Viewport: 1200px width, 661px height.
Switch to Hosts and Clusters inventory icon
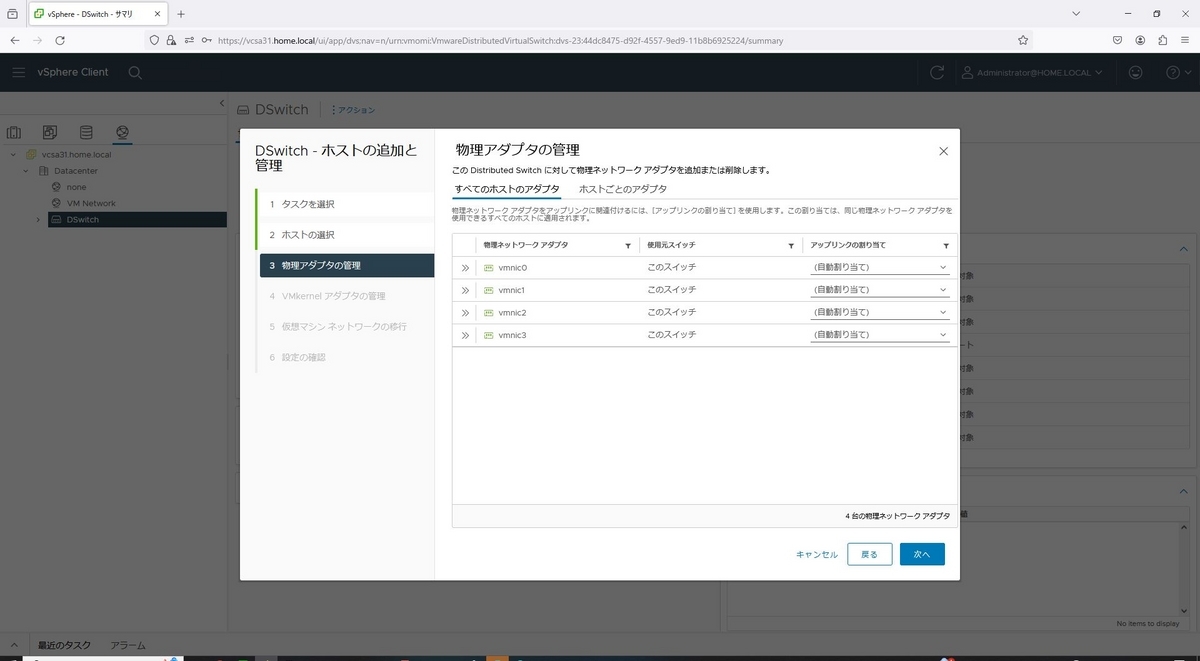click(14, 132)
